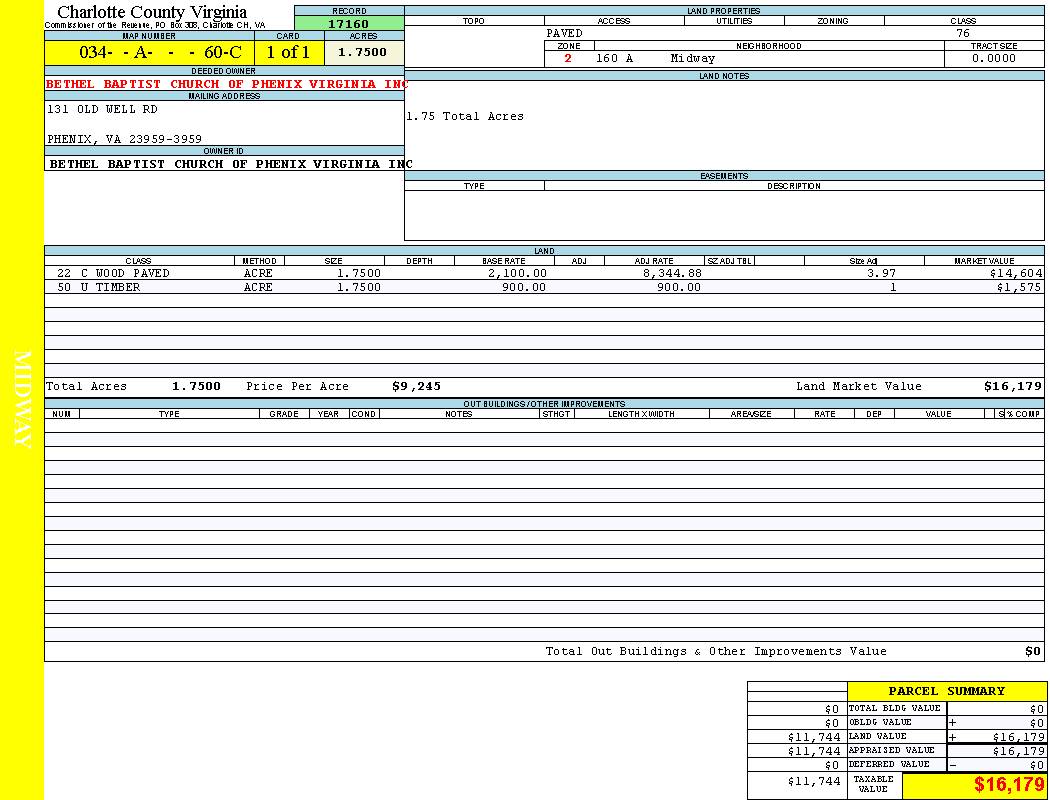Click the market value $14,604 cell
Image resolution: width=1050 pixels, height=800 pixels.
pyautogui.click(x=1015, y=273)
